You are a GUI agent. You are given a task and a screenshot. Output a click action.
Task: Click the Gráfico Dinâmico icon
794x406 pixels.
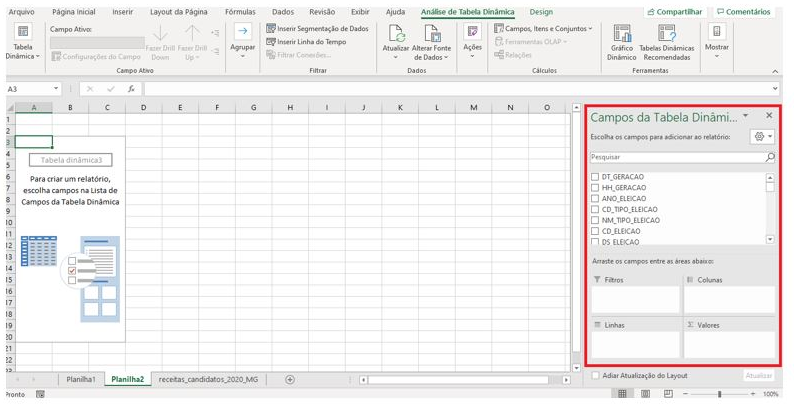(x=622, y=34)
